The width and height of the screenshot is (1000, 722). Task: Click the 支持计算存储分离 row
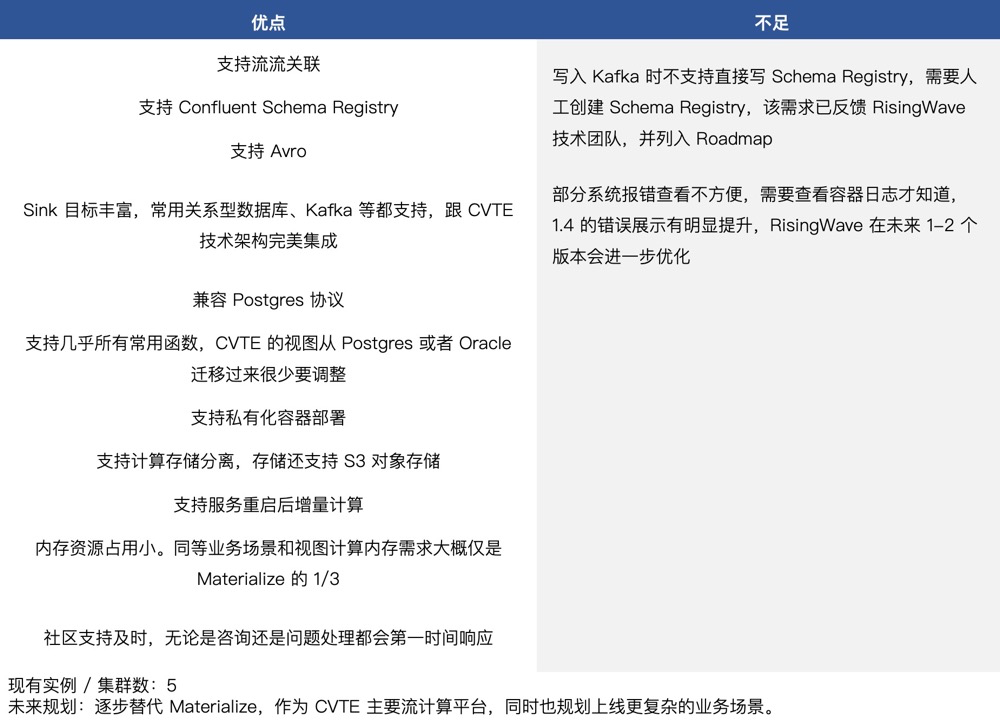268,461
